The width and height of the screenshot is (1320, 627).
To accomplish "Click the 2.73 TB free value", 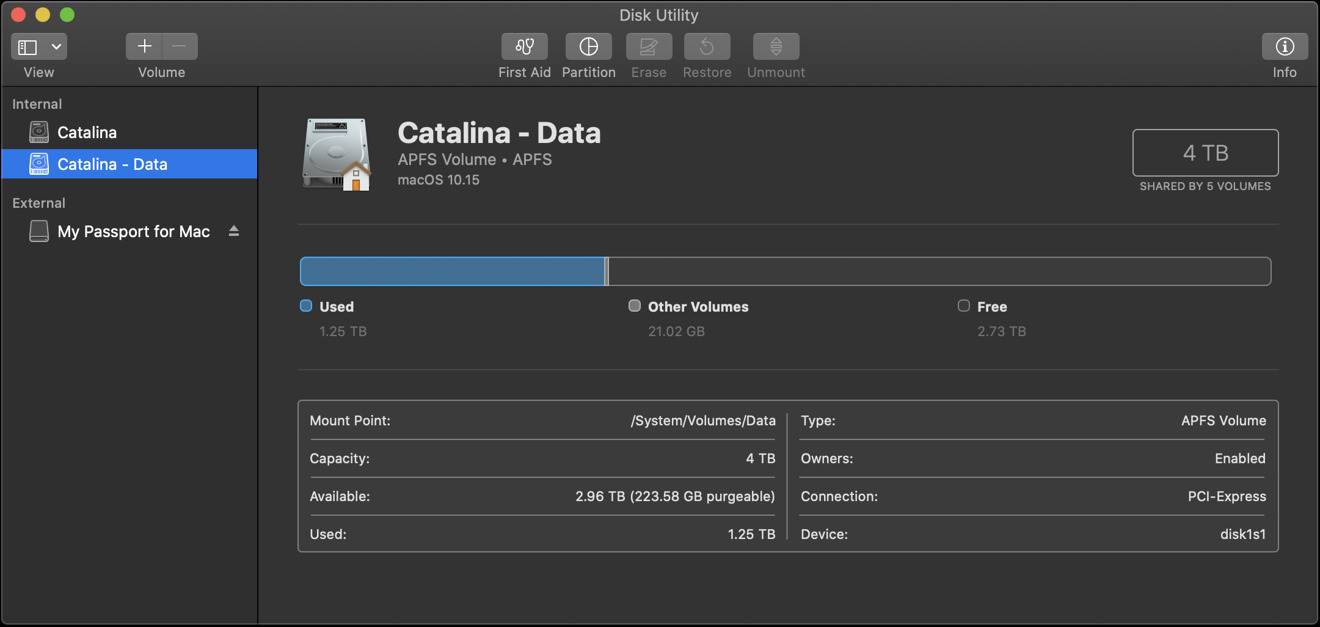I will click(1001, 331).
